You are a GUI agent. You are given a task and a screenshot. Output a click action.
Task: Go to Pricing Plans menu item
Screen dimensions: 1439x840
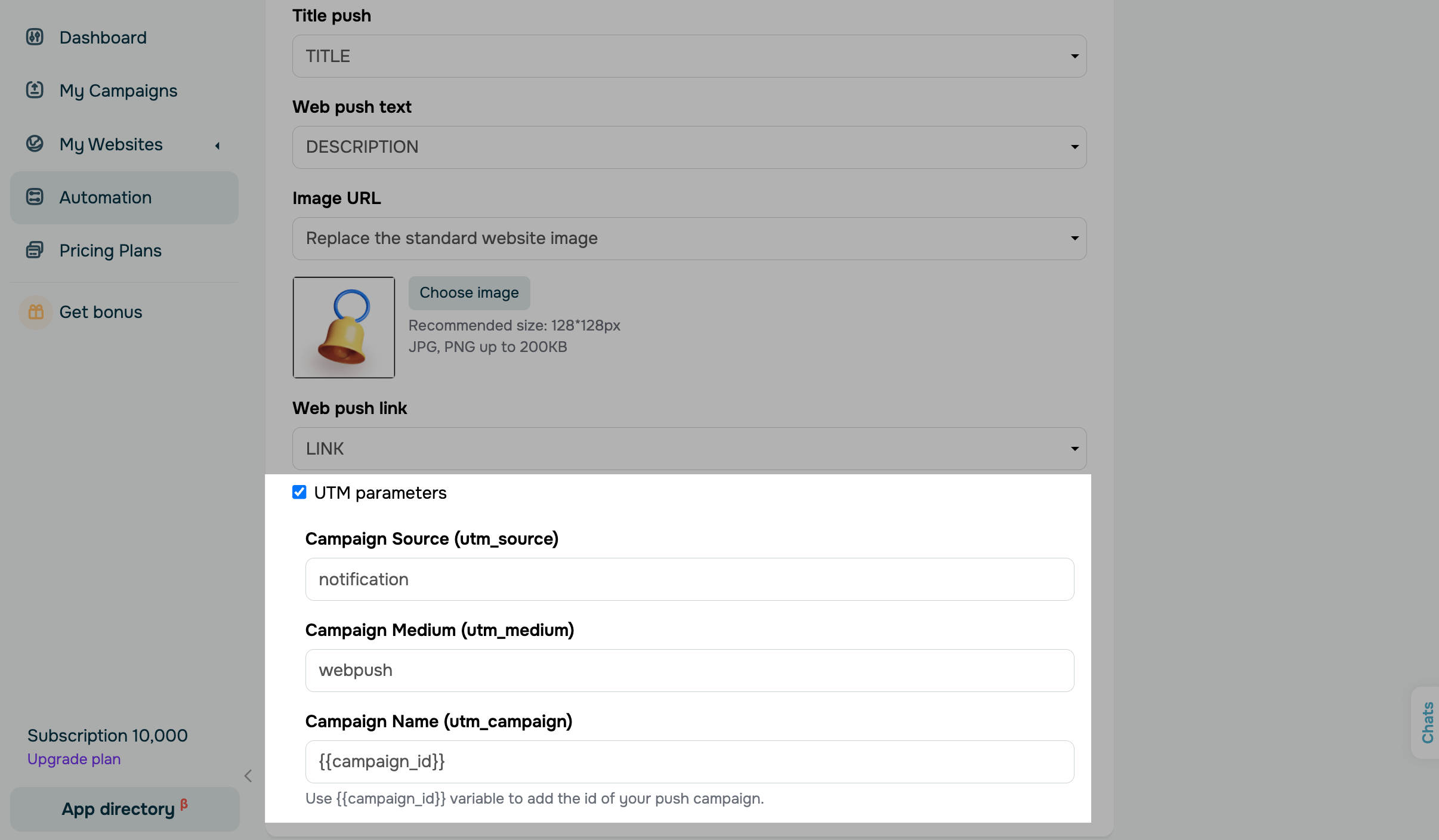pyautogui.click(x=110, y=251)
